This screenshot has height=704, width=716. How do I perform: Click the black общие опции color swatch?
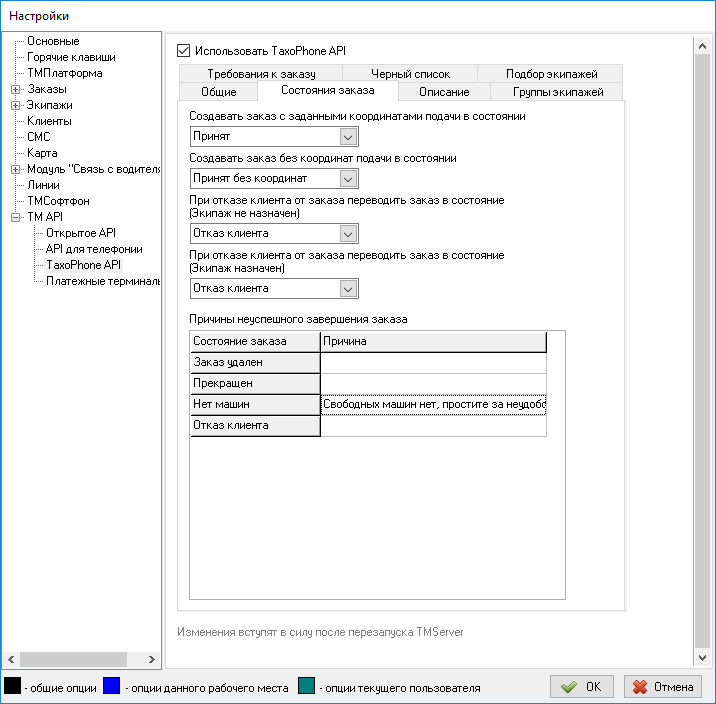pos(13,687)
